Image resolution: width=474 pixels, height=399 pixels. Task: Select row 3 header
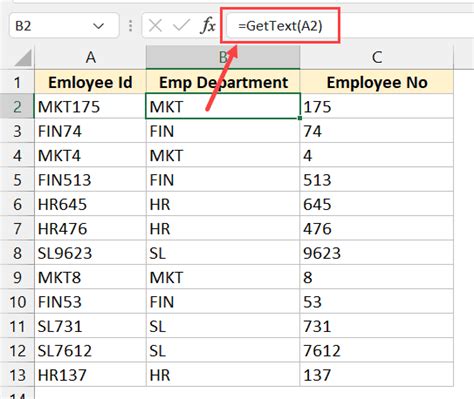click(17, 131)
